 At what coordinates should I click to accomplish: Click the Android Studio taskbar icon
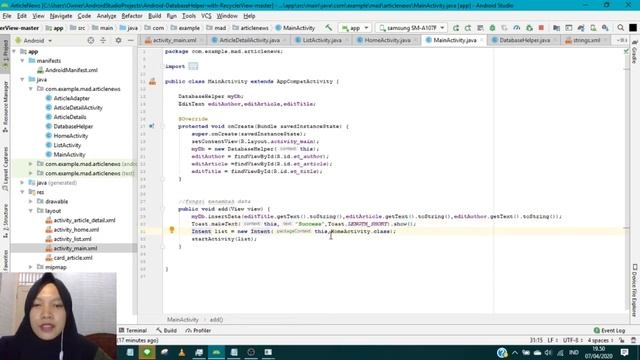point(216,352)
